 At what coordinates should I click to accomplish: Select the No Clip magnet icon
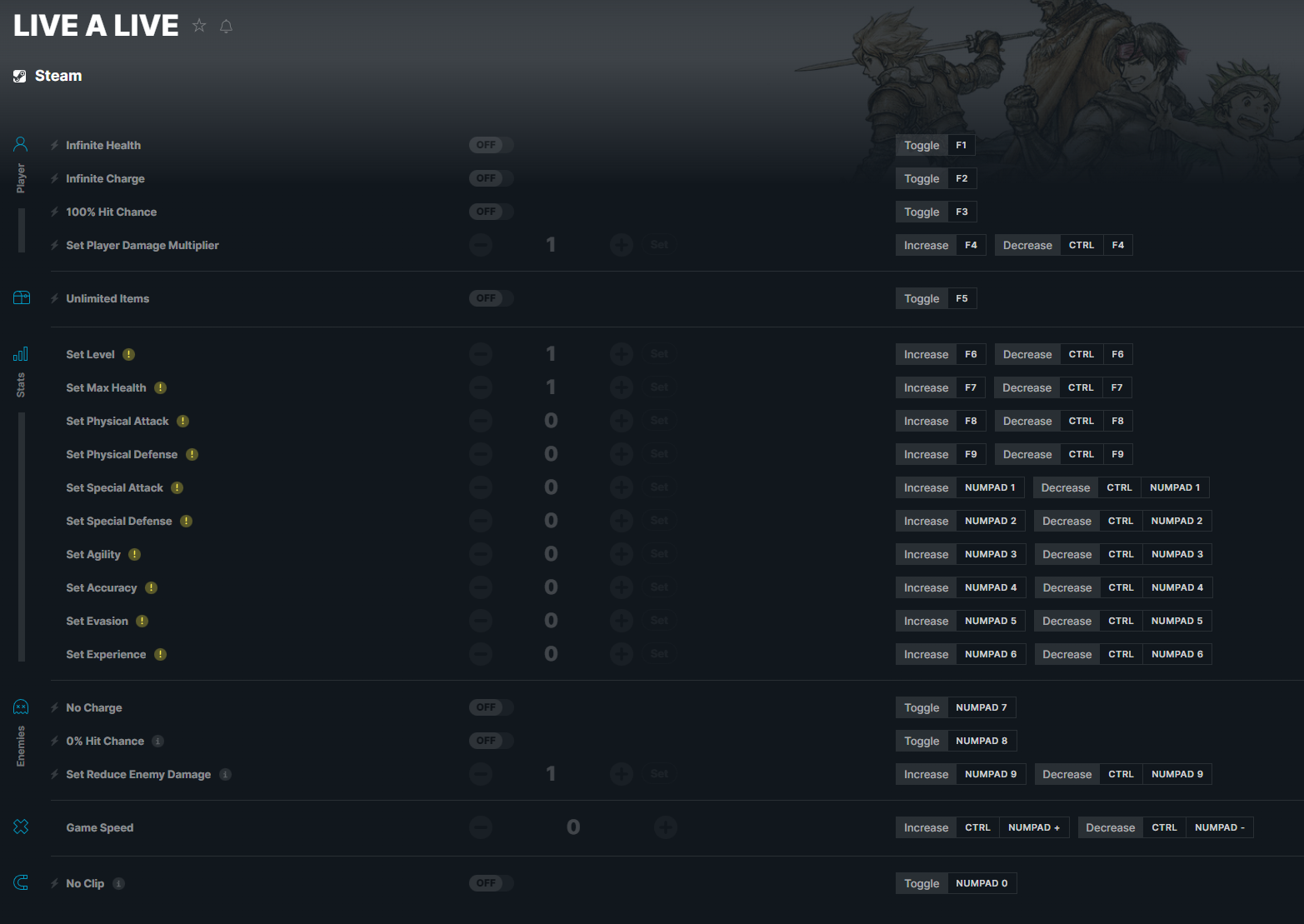pos(21,882)
